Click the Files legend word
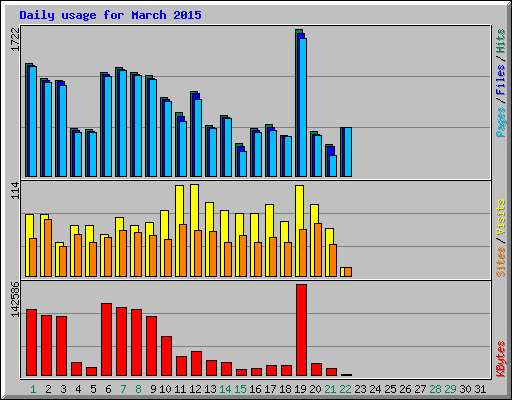This screenshot has width=512, height=400. pyautogui.click(x=500, y=79)
